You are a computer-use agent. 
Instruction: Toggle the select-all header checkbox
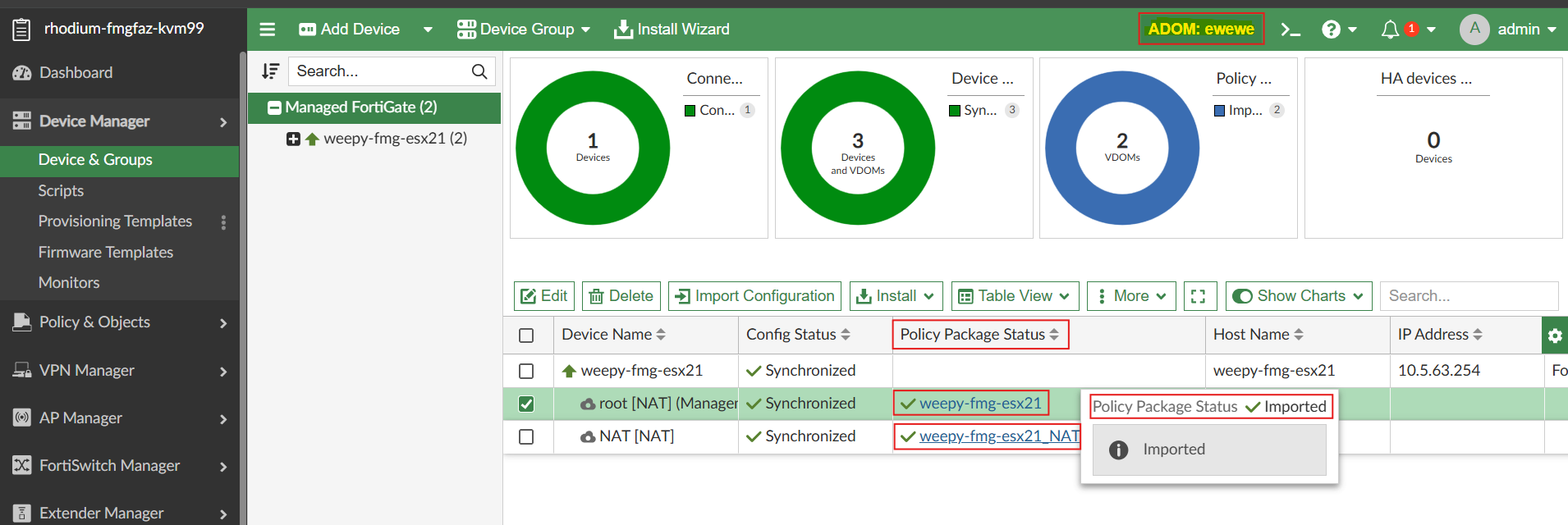pos(526,336)
